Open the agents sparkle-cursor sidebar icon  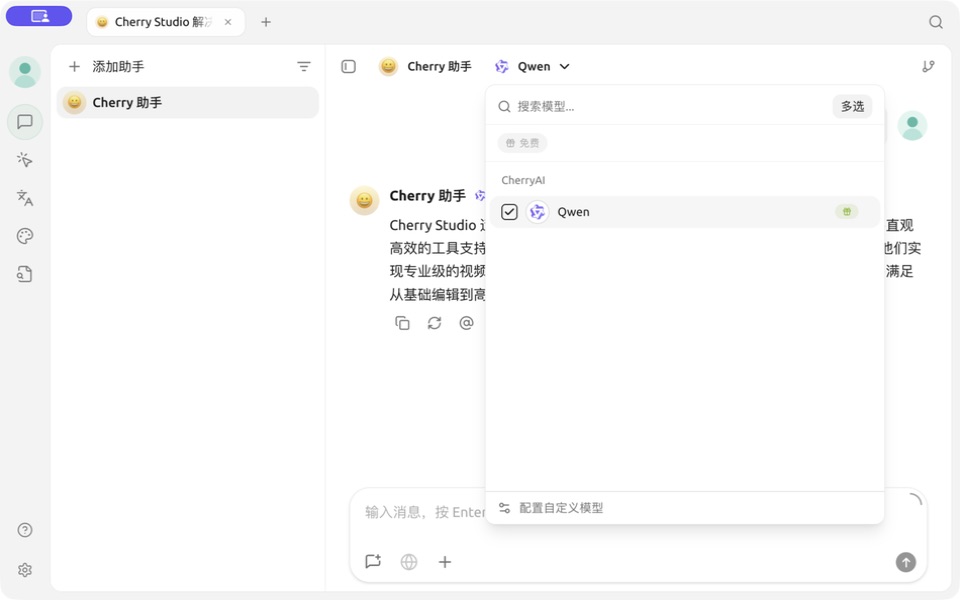[25, 160]
